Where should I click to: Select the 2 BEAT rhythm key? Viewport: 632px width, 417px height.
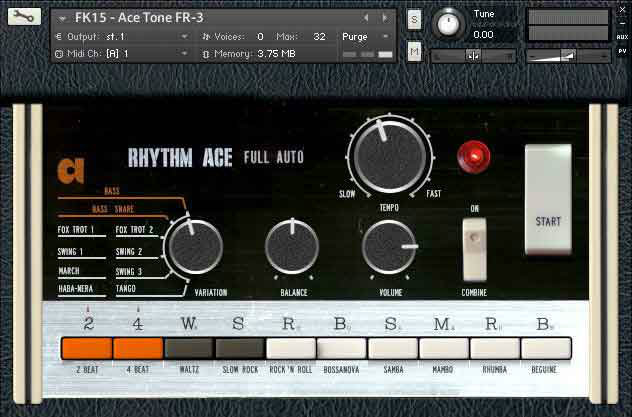[x=87, y=348]
